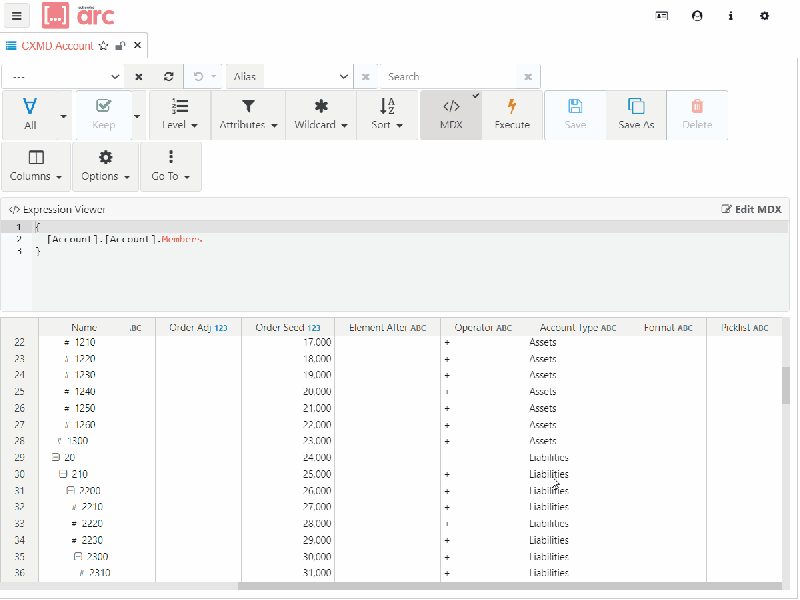800x600 pixels.
Task: Open the settings gear in header
Action: point(764,16)
